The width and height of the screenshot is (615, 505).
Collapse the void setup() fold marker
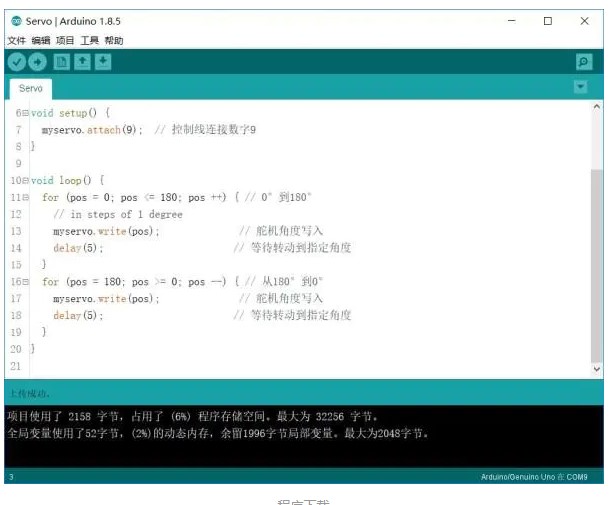coord(26,113)
